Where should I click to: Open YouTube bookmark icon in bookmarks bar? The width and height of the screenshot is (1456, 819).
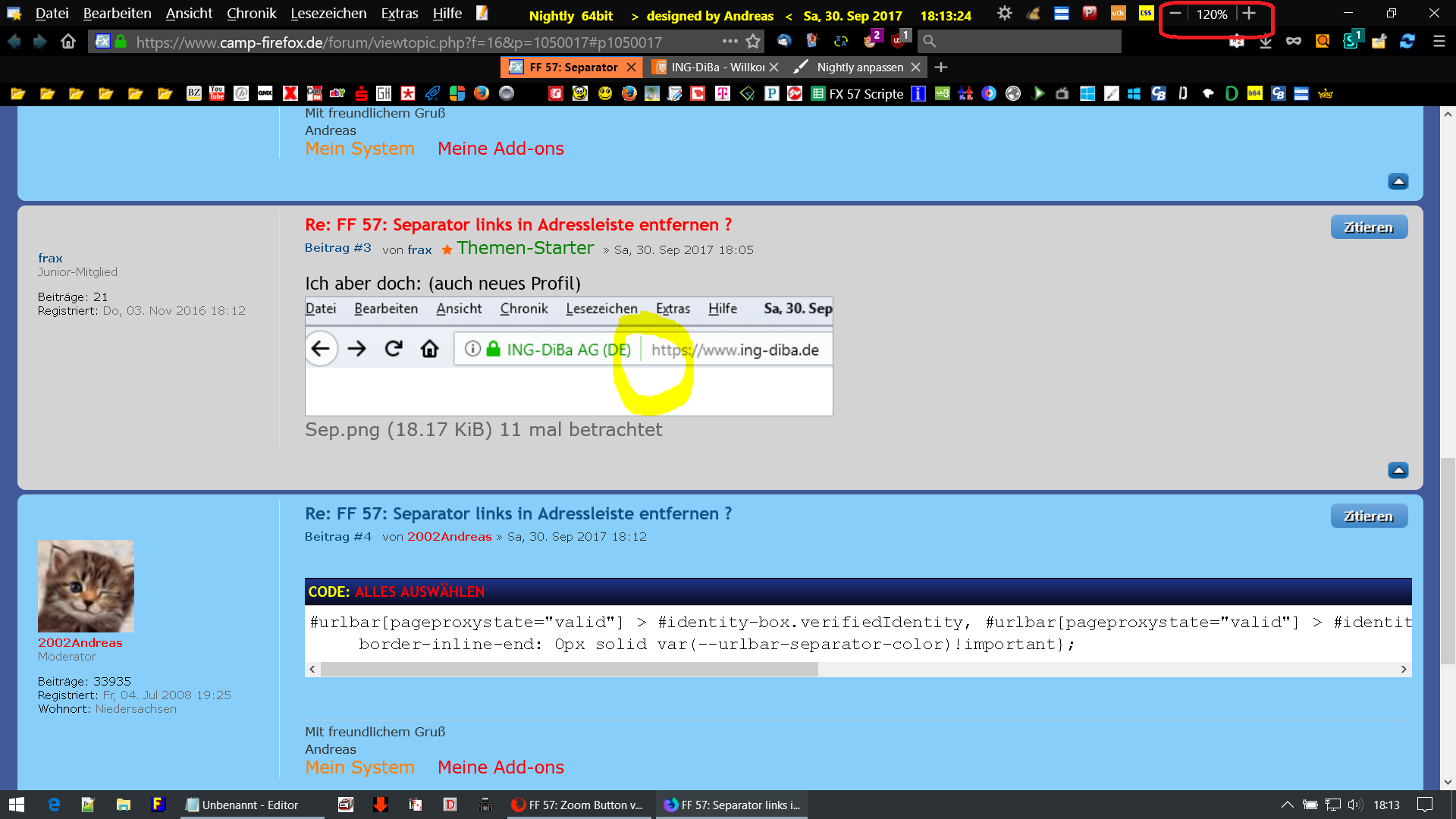pyautogui.click(x=217, y=93)
